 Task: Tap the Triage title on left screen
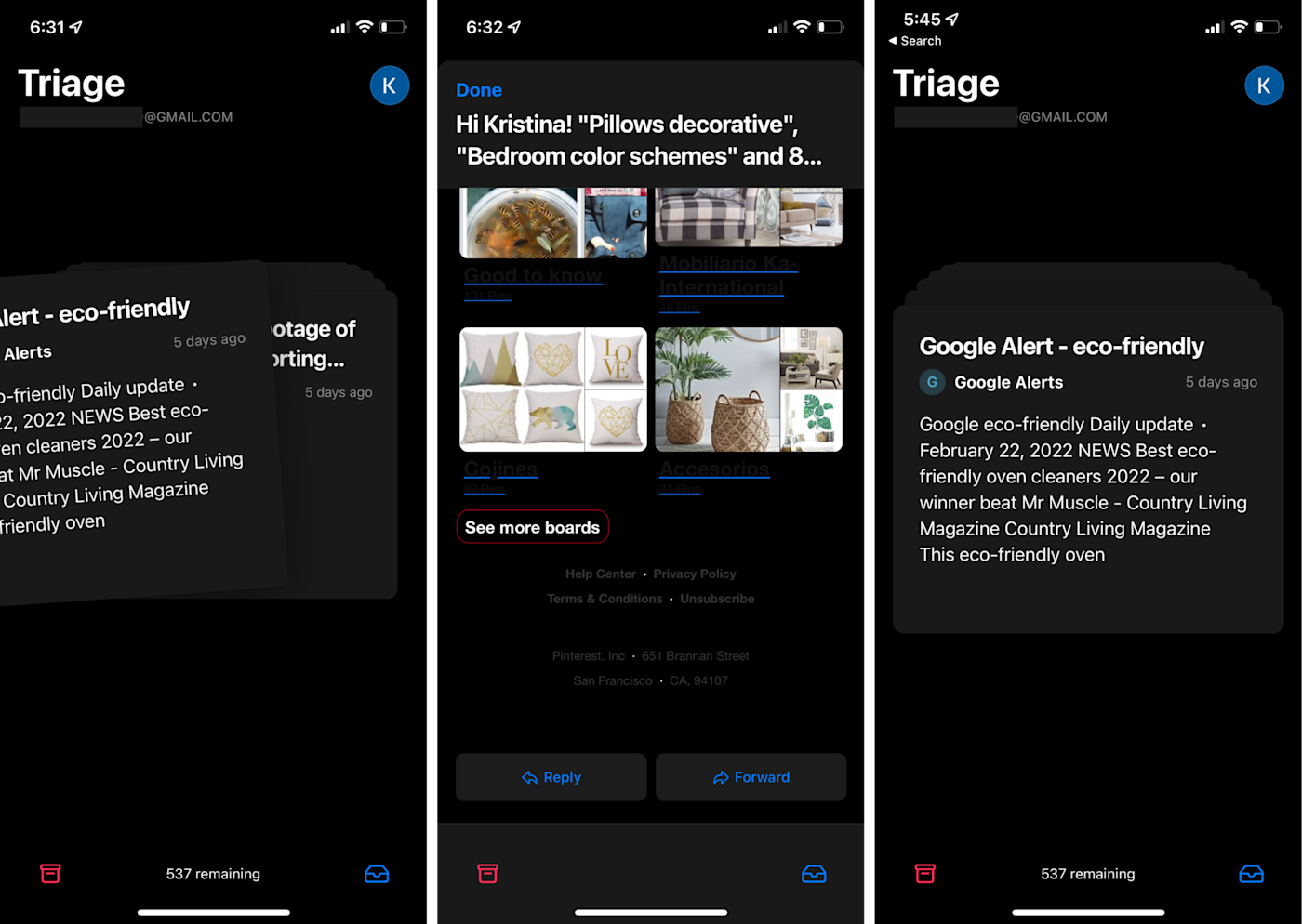pos(72,84)
